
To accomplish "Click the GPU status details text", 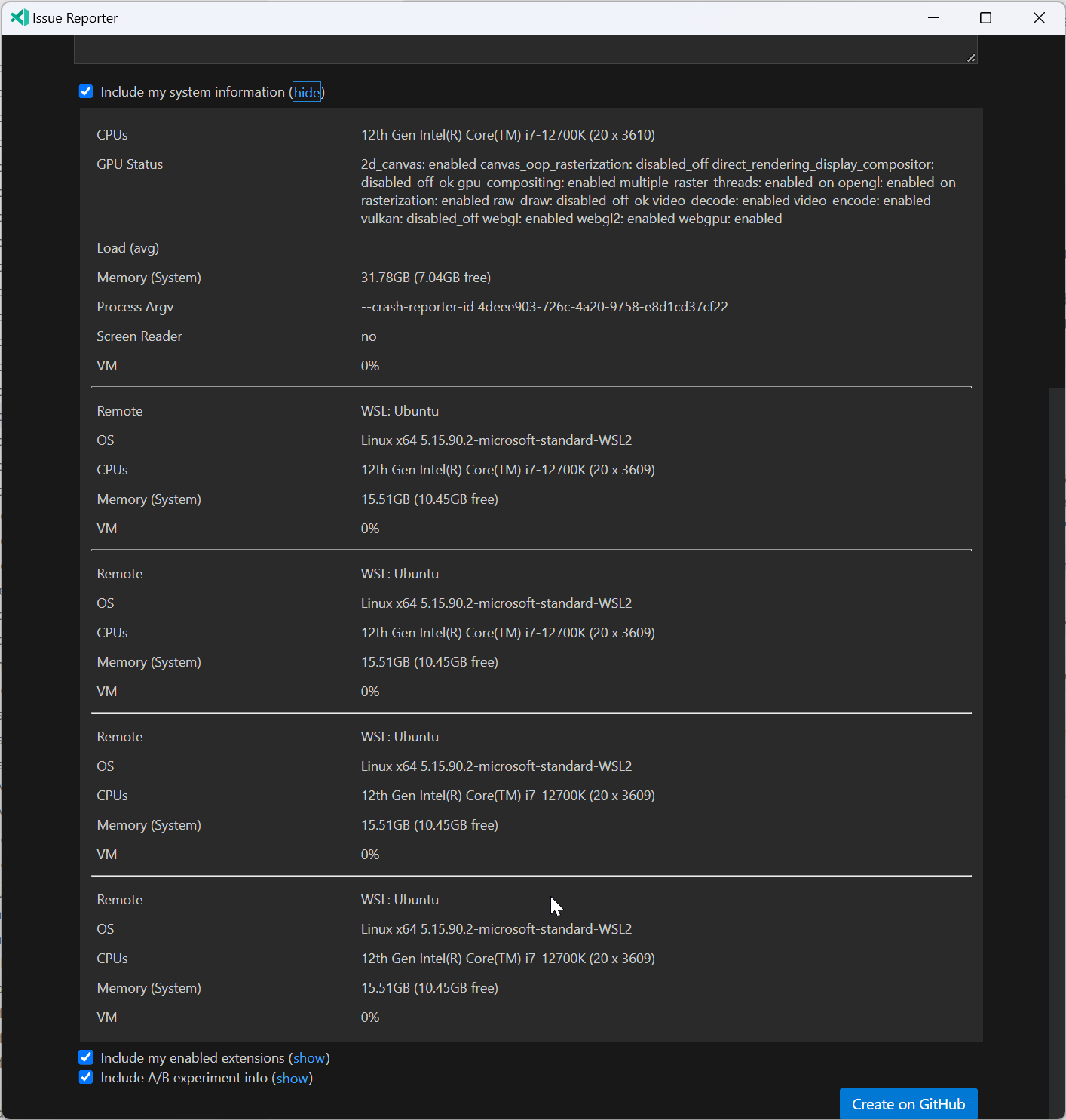I will 658,192.
